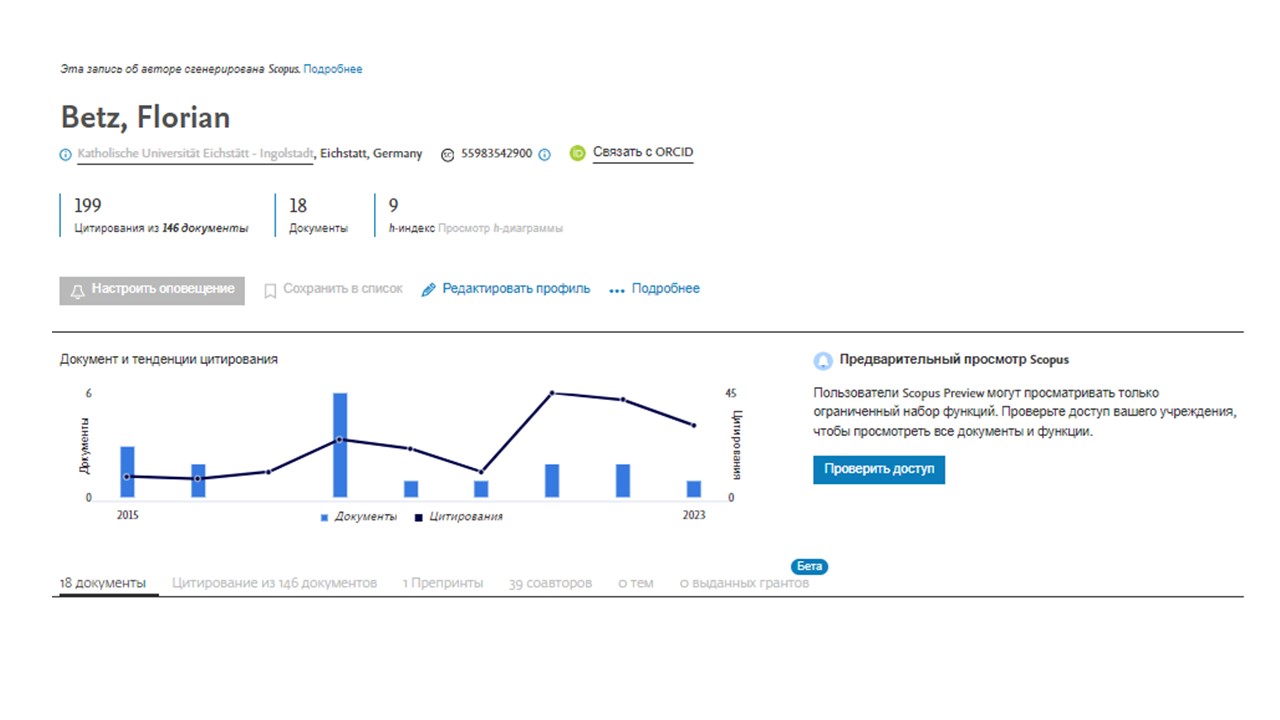1280x720 pixels.
Task: Open the Связать с ORCID link
Action: click(643, 153)
